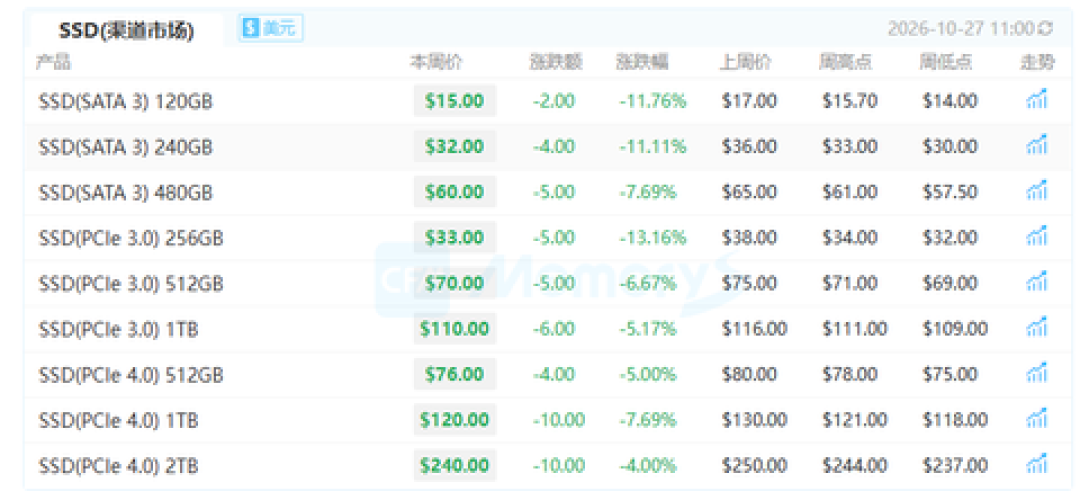Open trend chart for SSD(PCIe 3.0) 1TB
Image resolution: width=1080 pixels, height=500 pixels.
point(1037,329)
